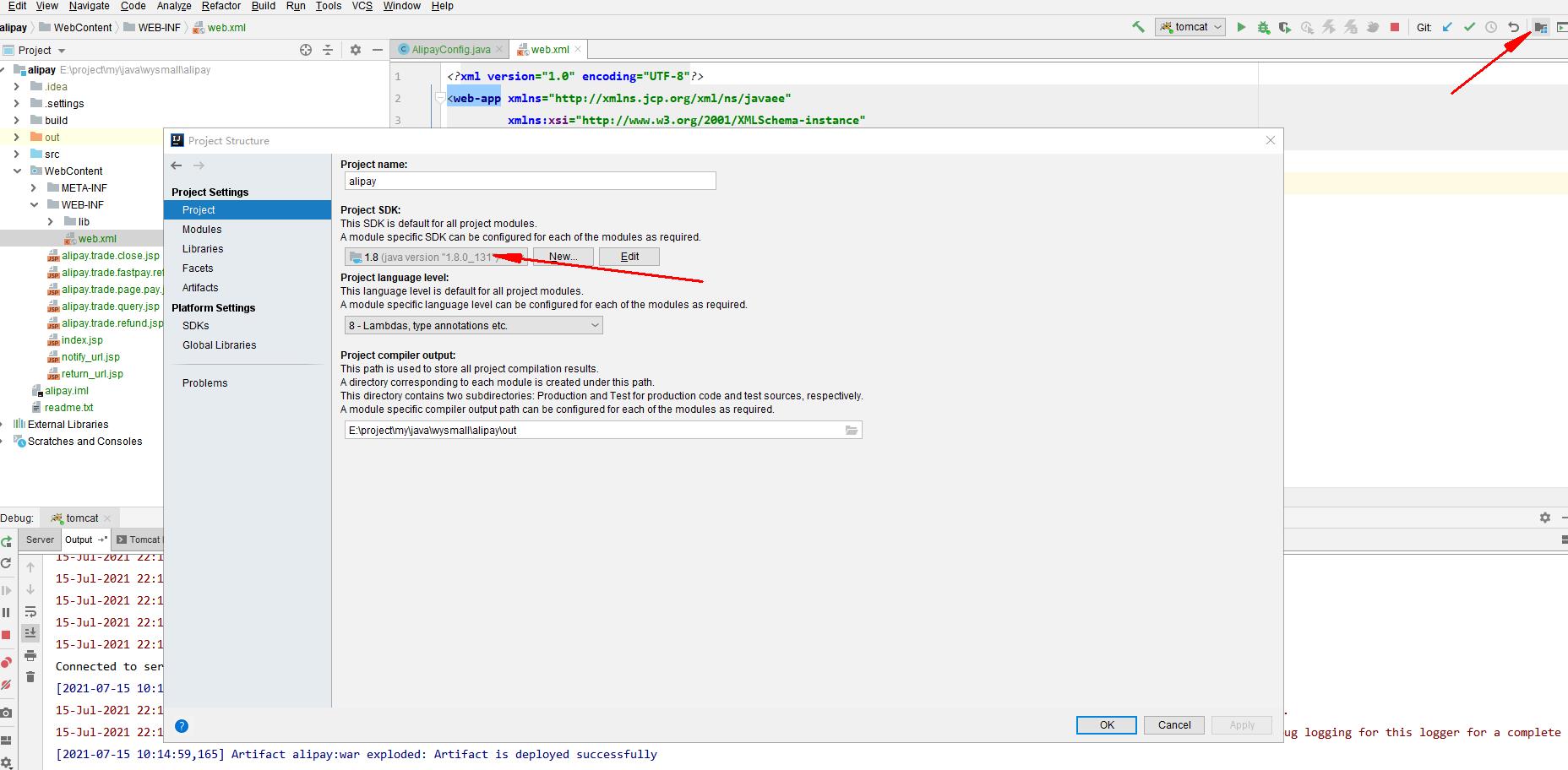The height and width of the screenshot is (770, 1568).
Task: Click the Build Project hammer icon
Action: [x=1138, y=27]
